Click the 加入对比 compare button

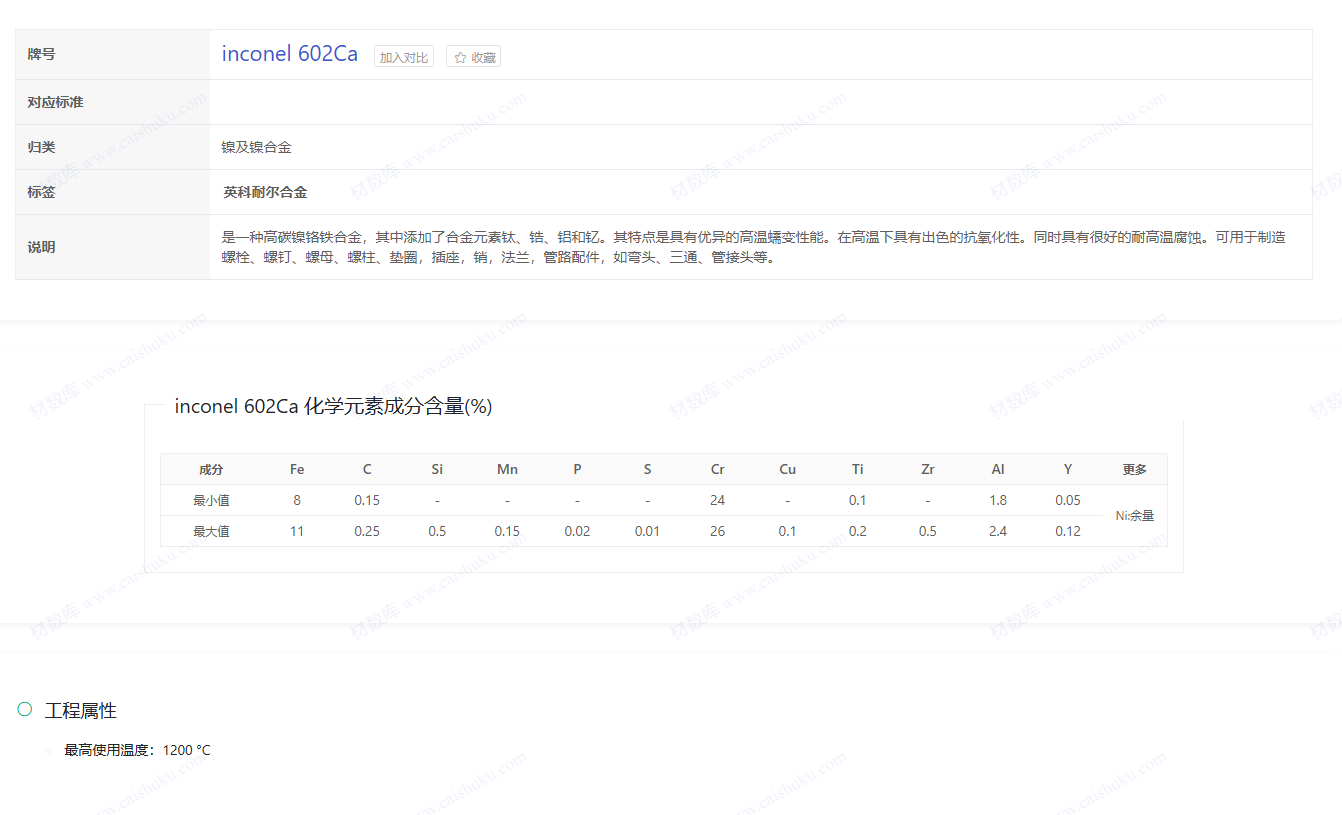click(x=404, y=57)
